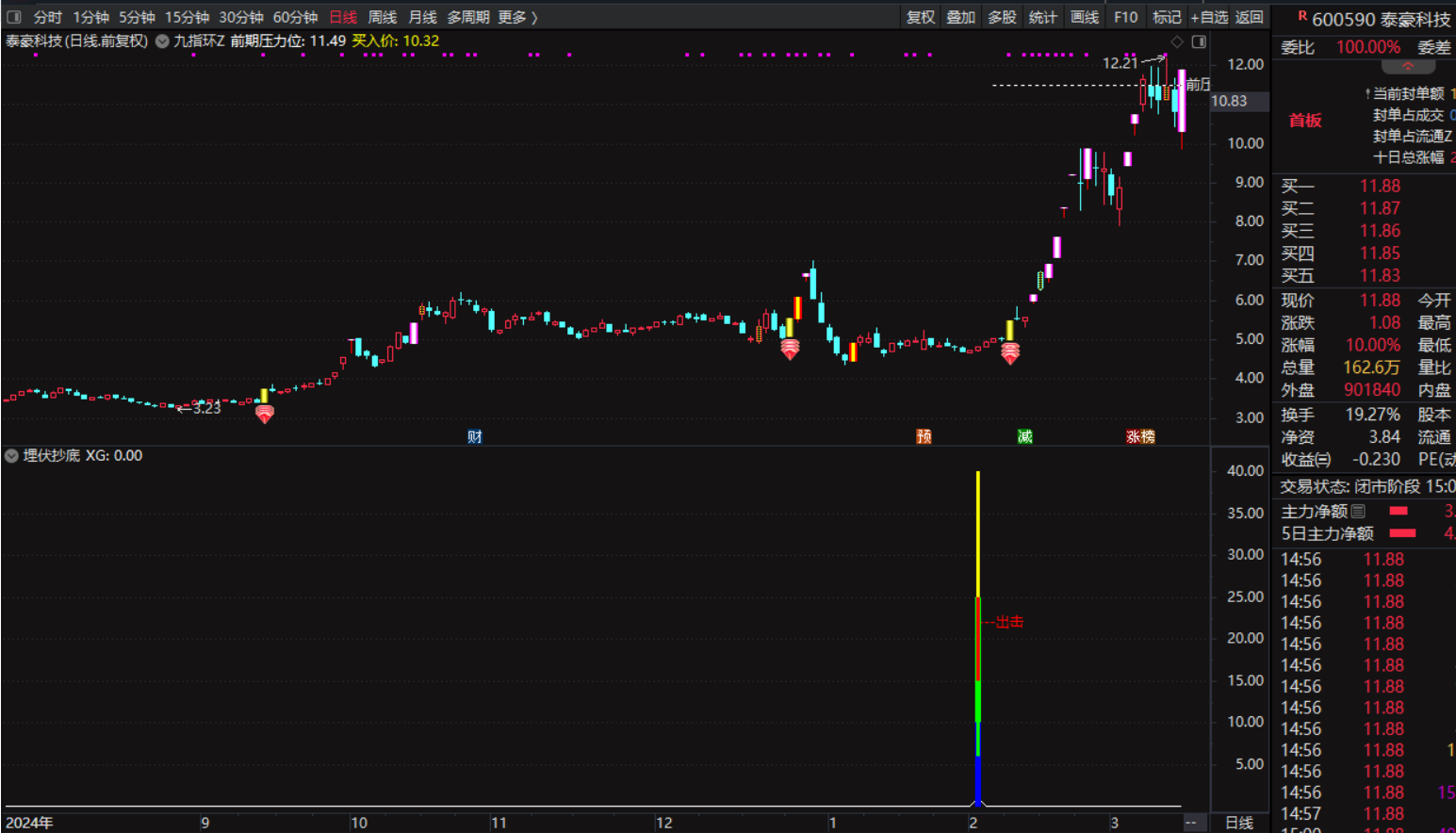The image size is (1456, 833).
Task: Open the 埋伏抄底 indicator dropdown
Action: 11,456
